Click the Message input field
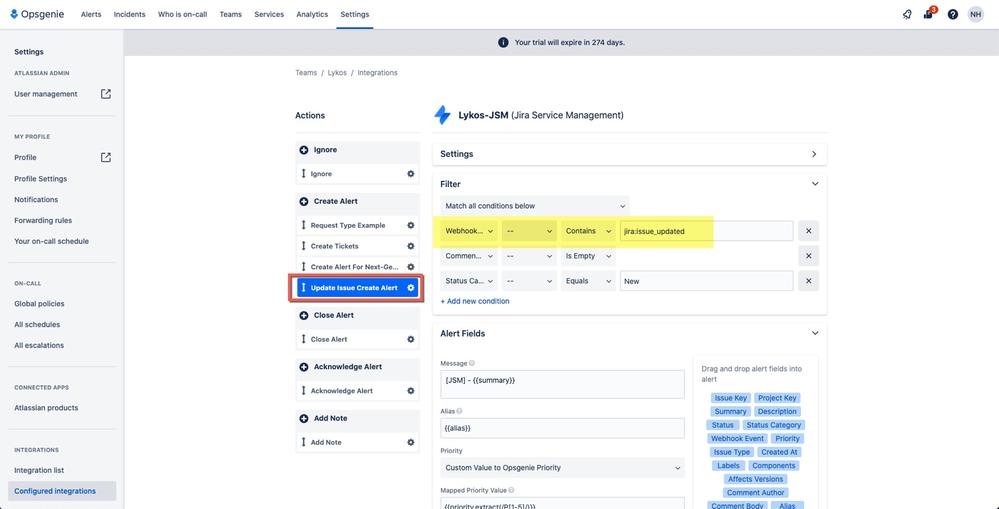The height and width of the screenshot is (509, 999). (563, 384)
